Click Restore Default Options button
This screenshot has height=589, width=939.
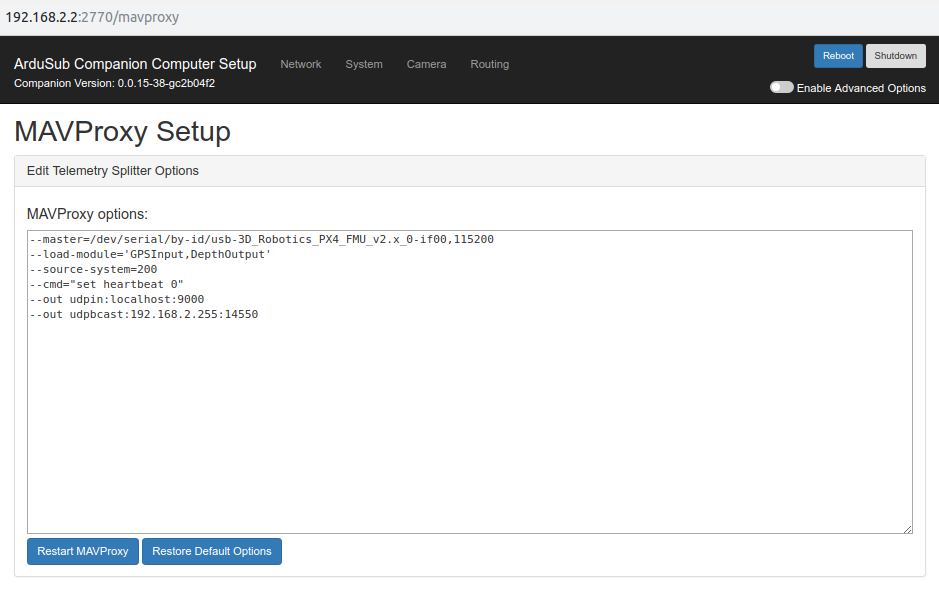pos(211,551)
